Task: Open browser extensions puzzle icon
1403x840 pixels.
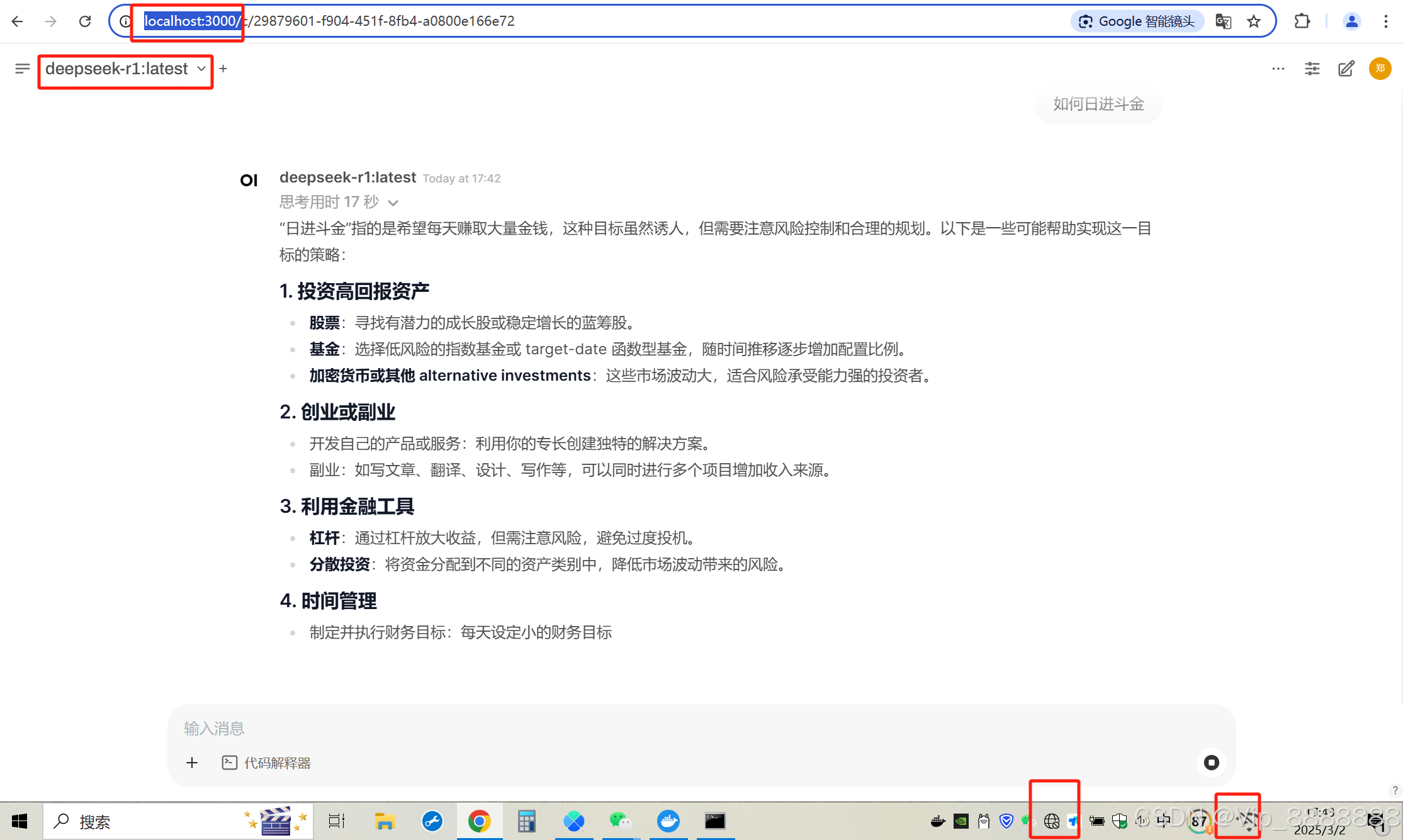Action: pos(1302,21)
